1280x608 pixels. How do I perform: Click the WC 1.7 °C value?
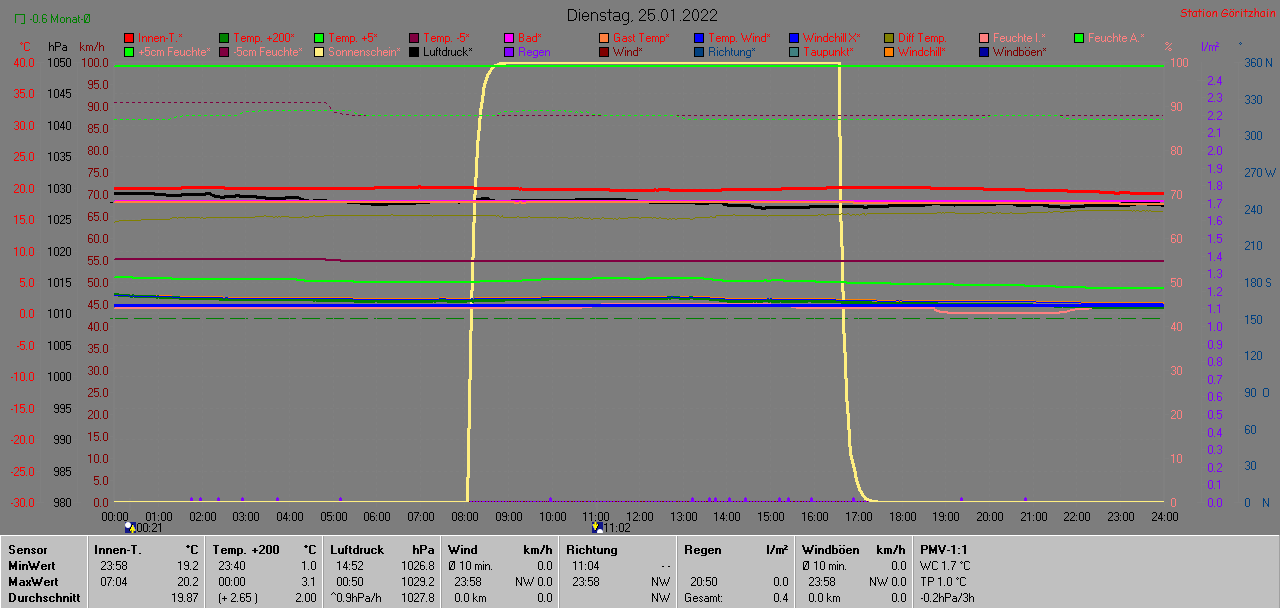[946, 566]
